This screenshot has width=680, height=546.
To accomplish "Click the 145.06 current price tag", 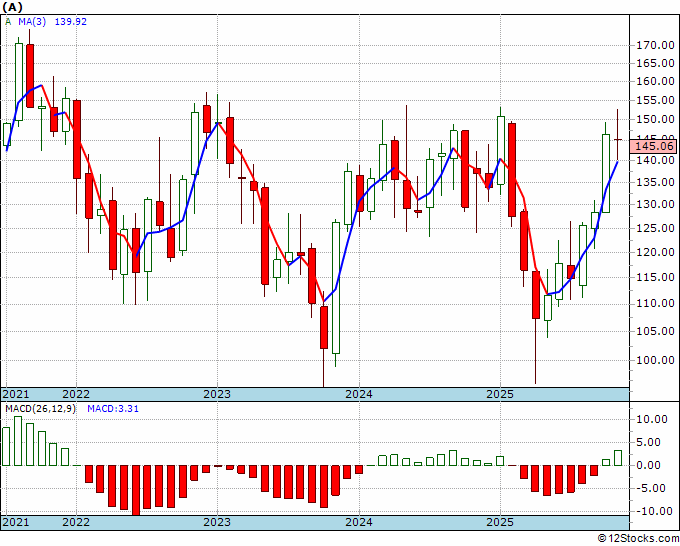I will (654, 146).
